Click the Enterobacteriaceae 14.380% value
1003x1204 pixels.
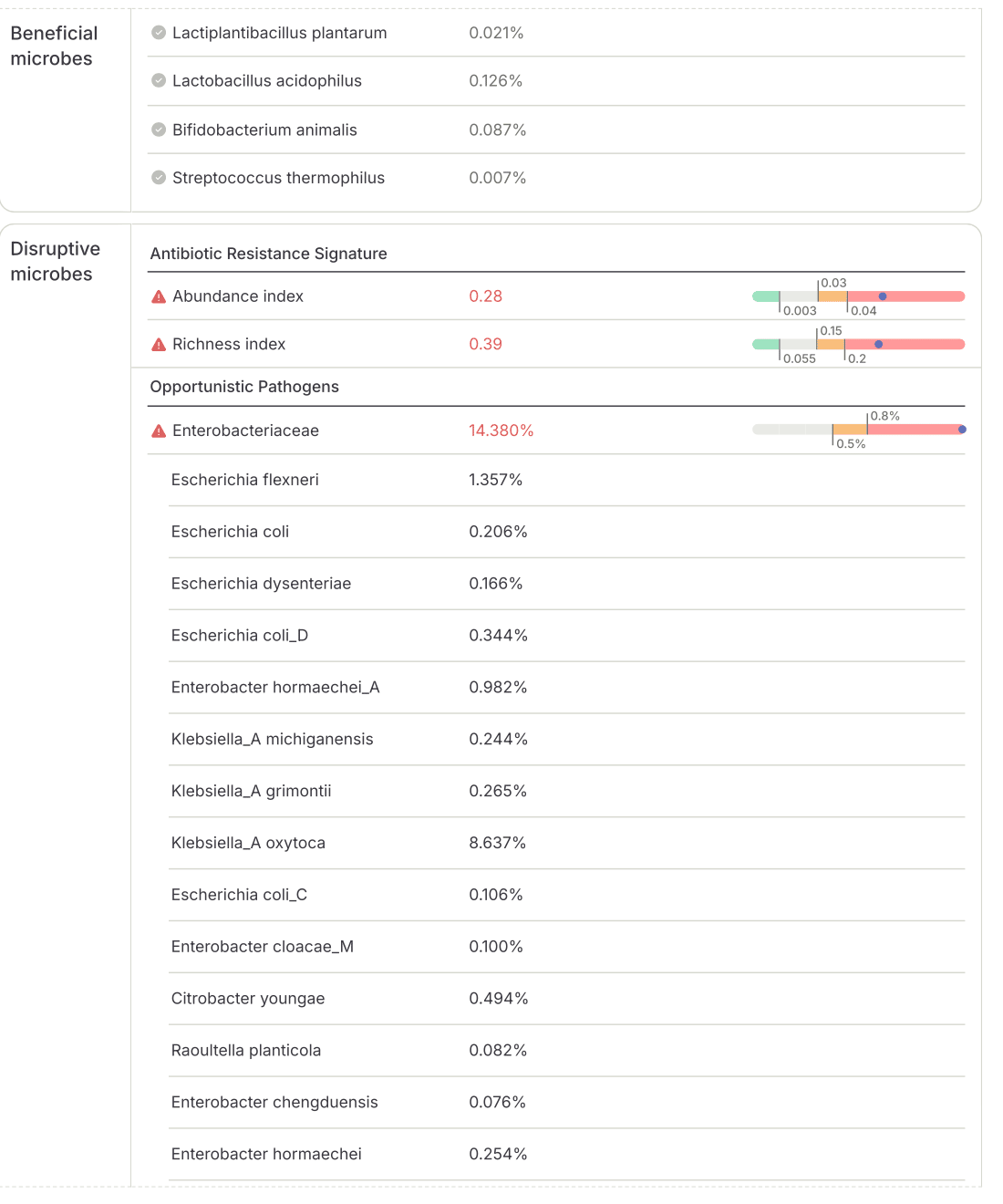[501, 431]
